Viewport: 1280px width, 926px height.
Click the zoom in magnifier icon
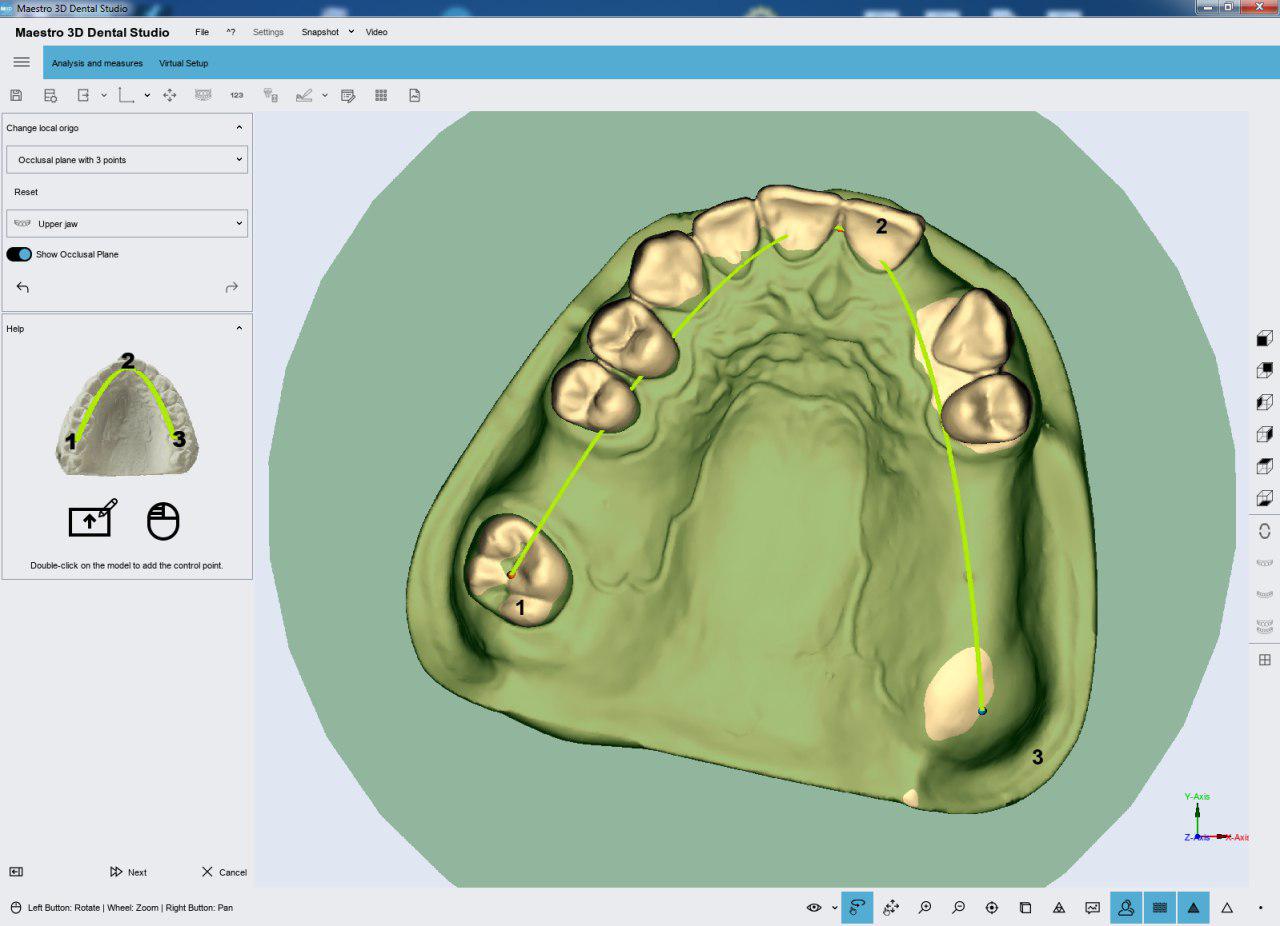pyautogui.click(x=925, y=907)
